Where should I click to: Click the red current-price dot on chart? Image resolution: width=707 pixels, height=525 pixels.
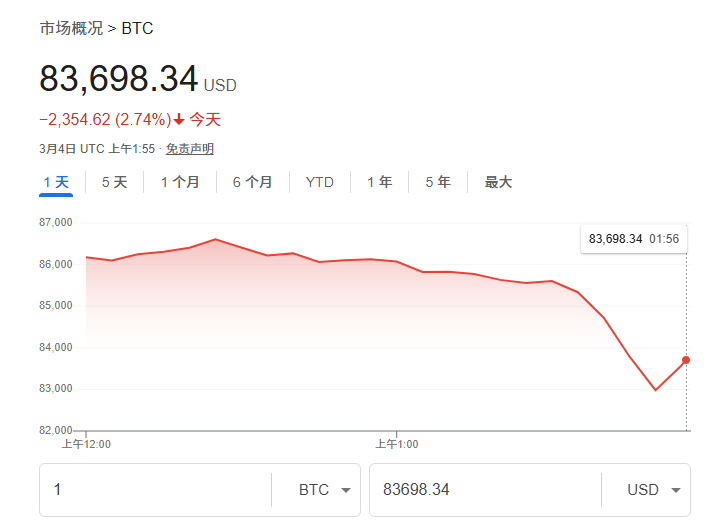coord(686,360)
